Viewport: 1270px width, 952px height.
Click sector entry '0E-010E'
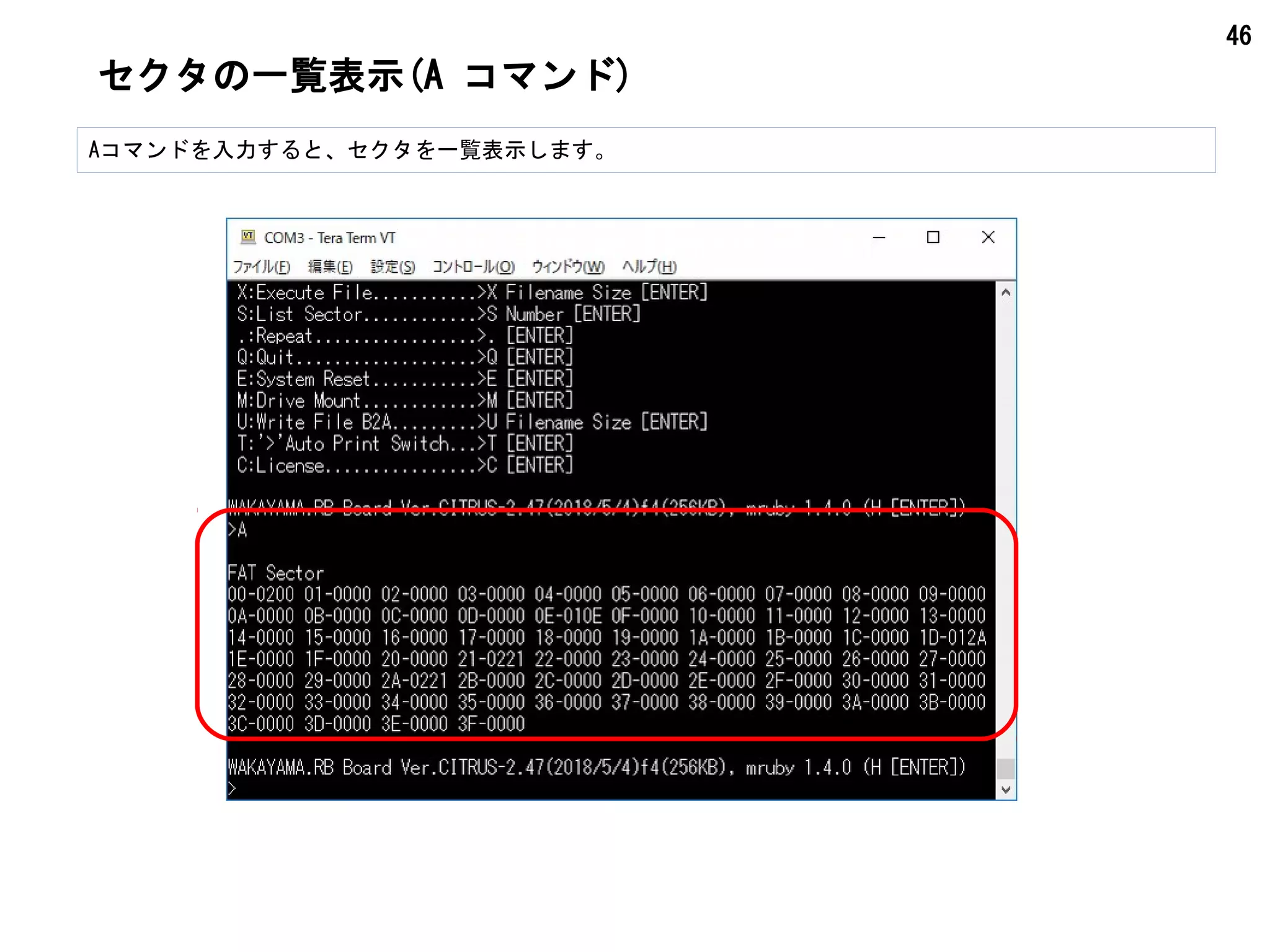coord(568,616)
